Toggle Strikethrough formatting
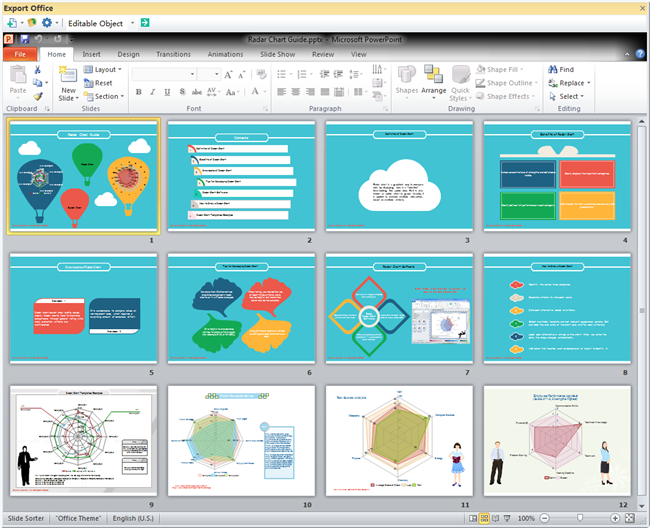The height and width of the screenshot is (528, 650). 197,92
